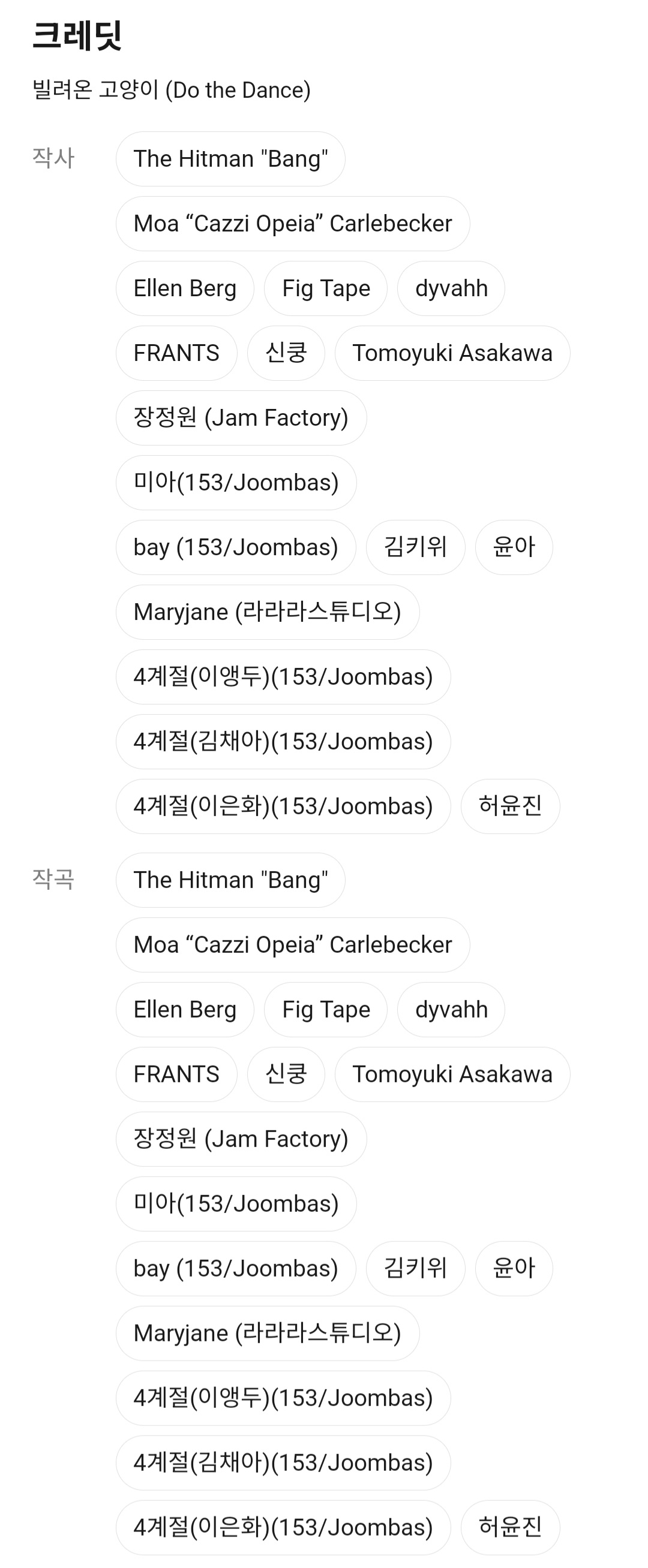The height and width of the screenshot is (1568, 648).
Task: Tap The Hitman "Bang" chip under 작곡
Action: (230, 880)
